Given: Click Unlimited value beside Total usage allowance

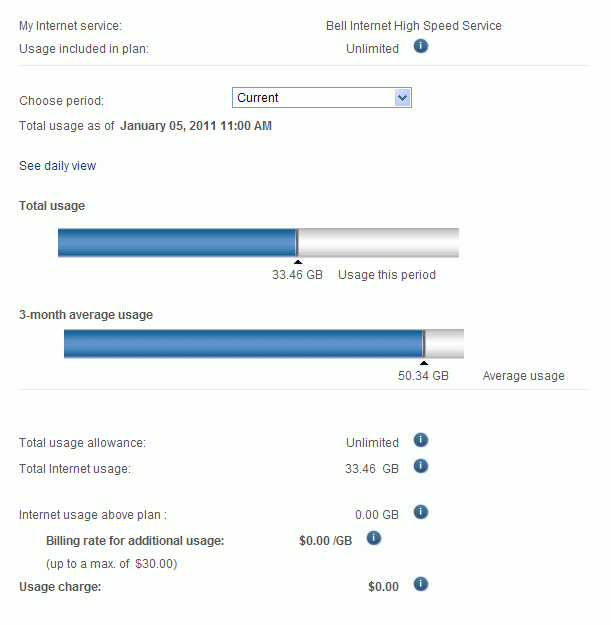Looking at the screenshot, I should [372, 443].
